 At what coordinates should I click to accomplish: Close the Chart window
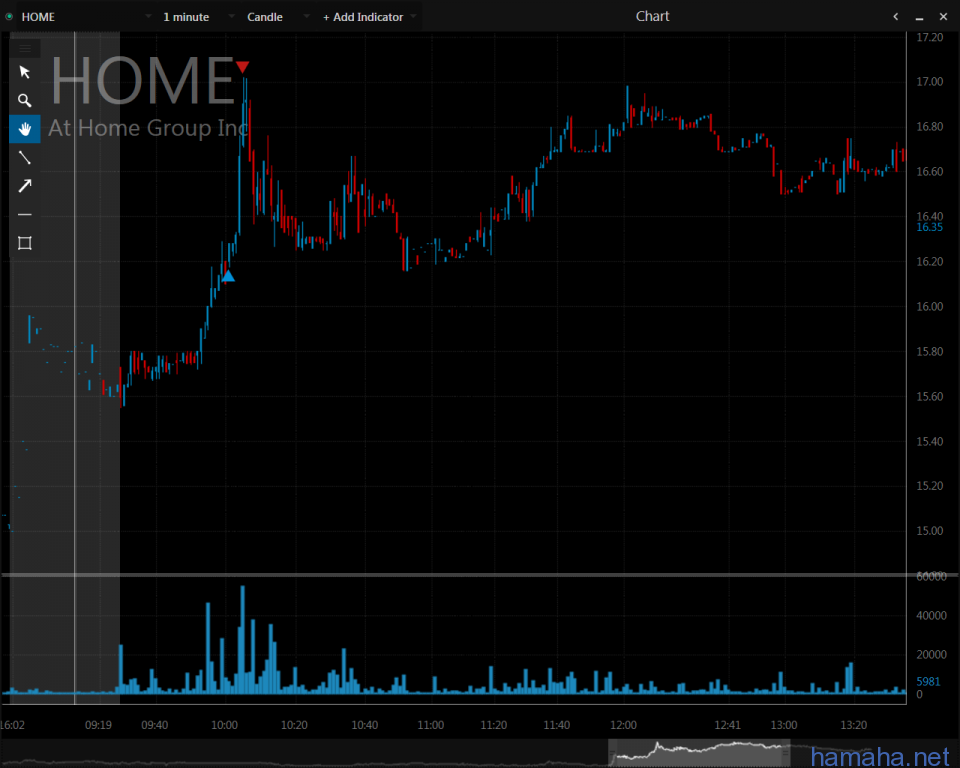[943, 17]
